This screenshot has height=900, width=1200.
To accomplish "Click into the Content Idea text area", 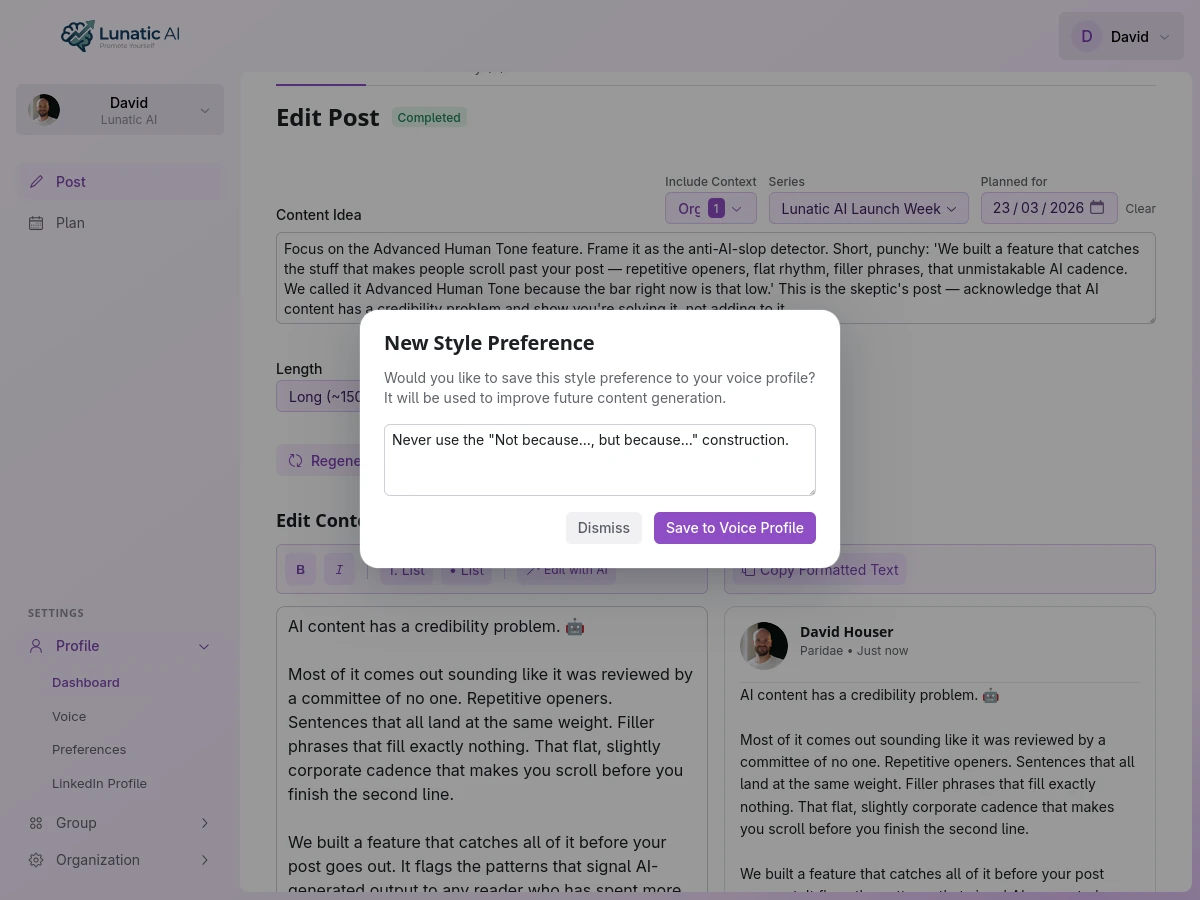I will point(716,278).
